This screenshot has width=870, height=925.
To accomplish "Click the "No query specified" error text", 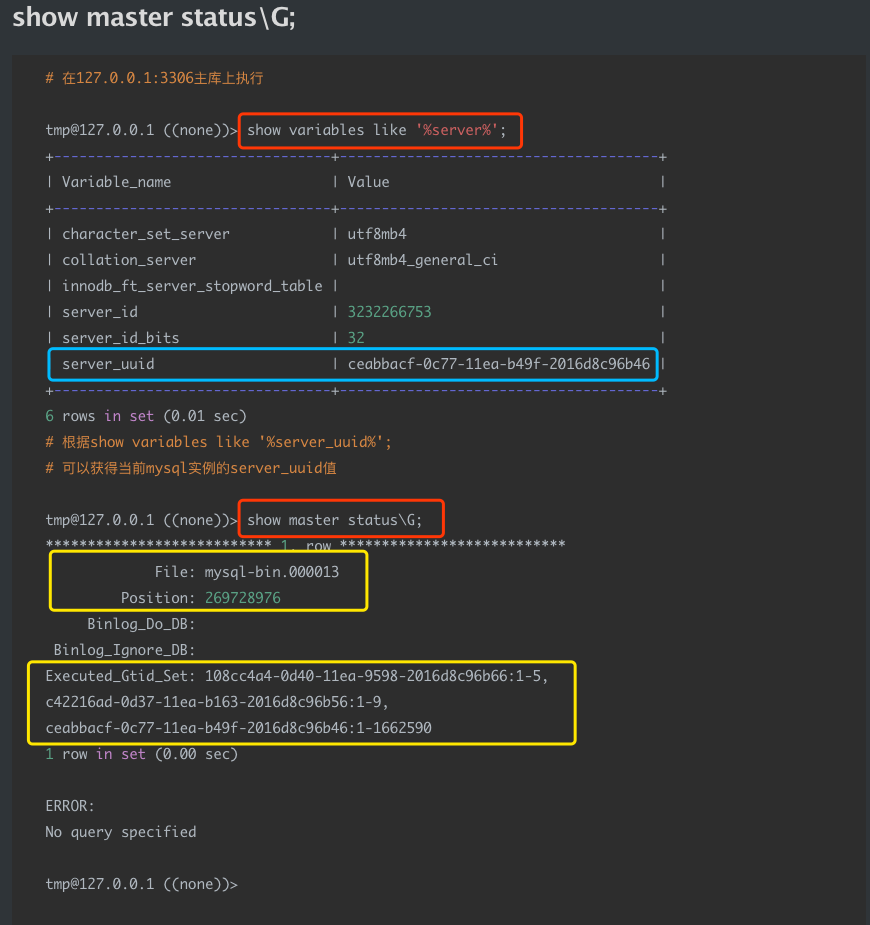I will tap(120, 832).
